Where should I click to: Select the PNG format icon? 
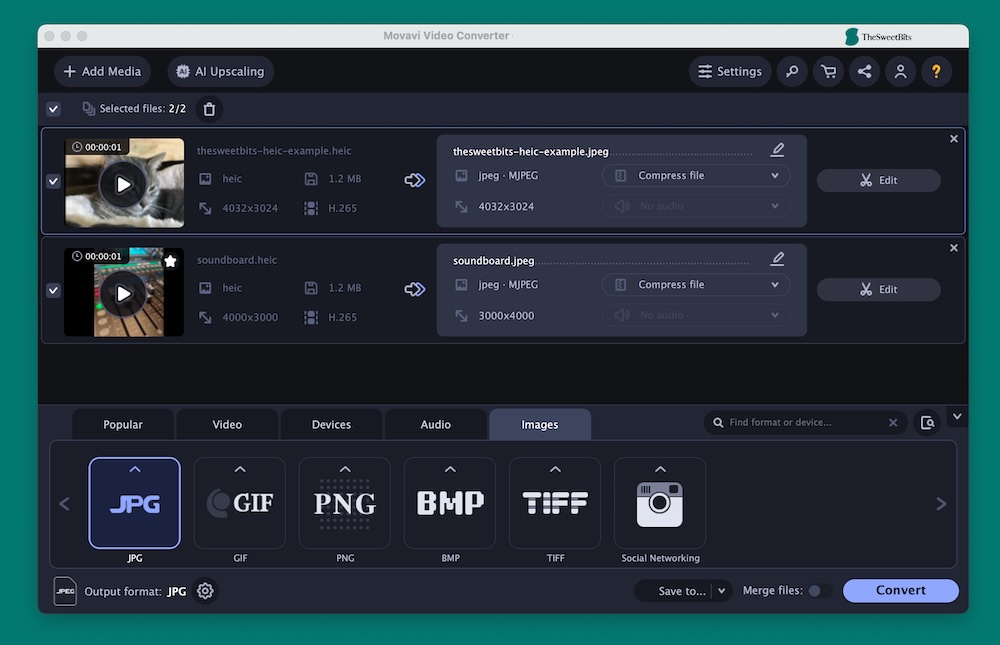[x=345, y=503]
